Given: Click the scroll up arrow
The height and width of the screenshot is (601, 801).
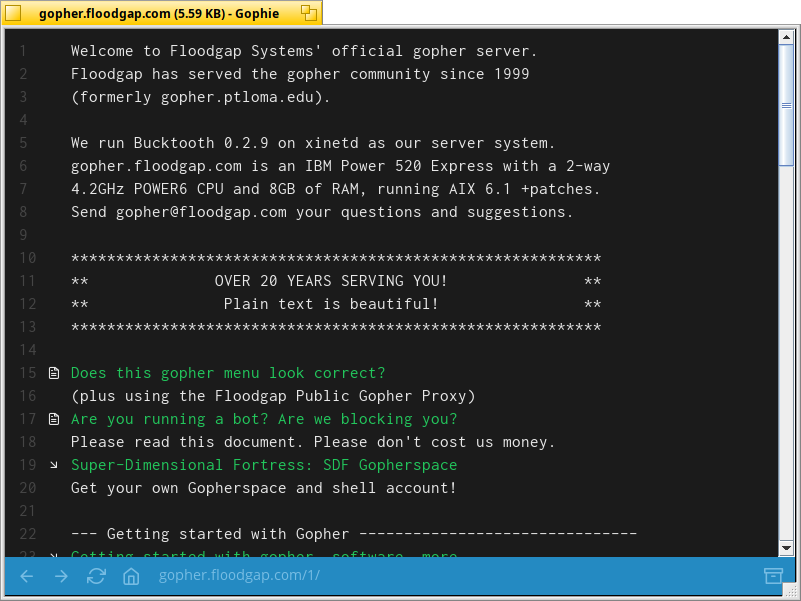Looking at the screenshot, I should 786,37.
